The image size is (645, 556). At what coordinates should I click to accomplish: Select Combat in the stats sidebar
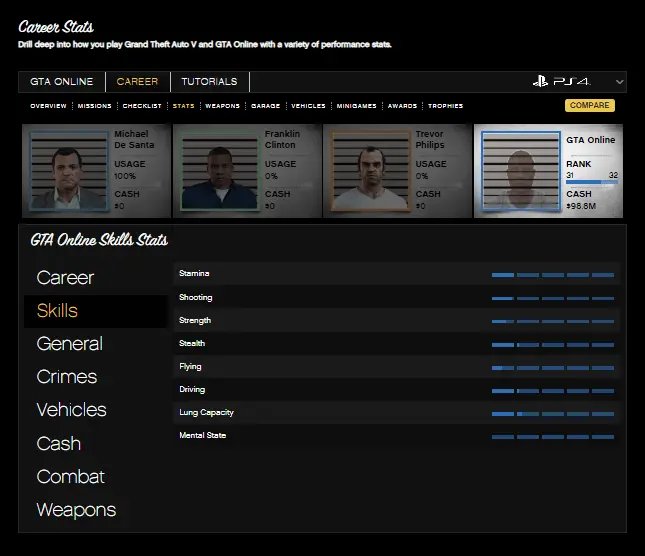[x=70, y=477]
